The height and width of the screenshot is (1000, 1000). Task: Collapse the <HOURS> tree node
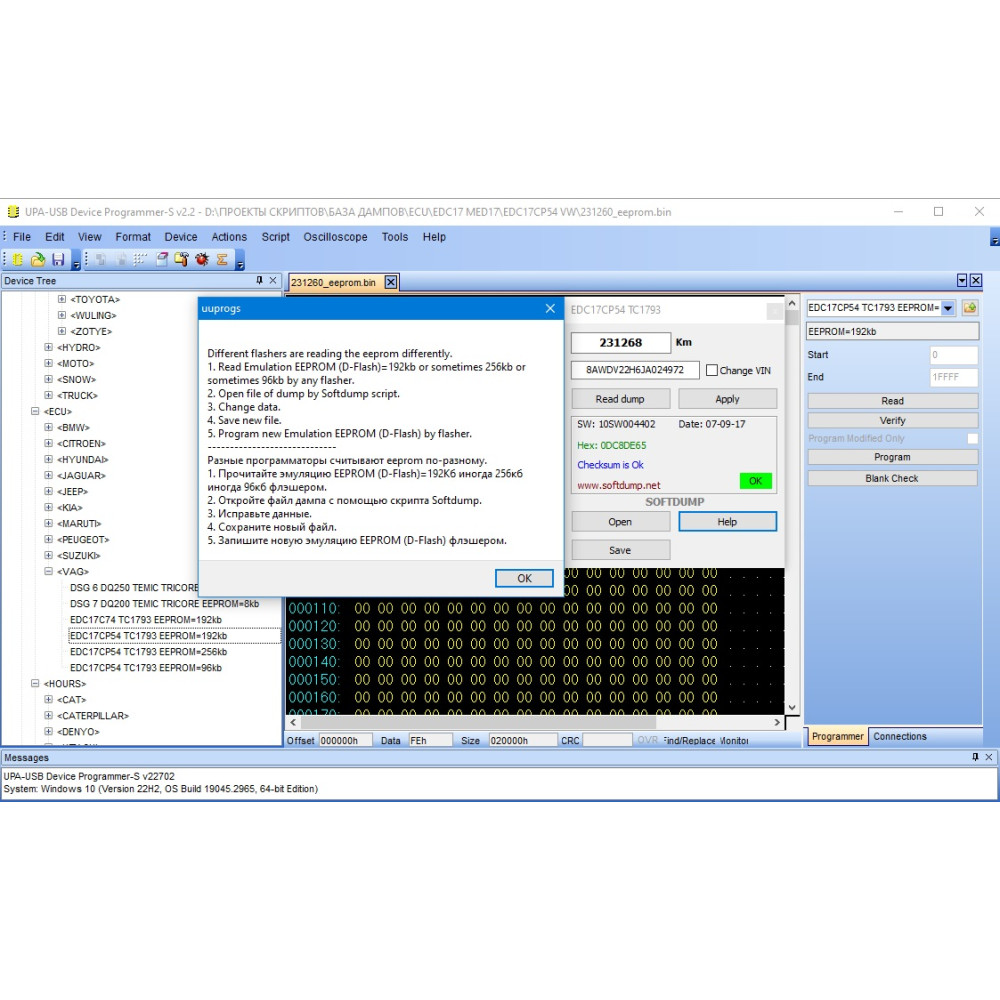[x=35, y=683]
